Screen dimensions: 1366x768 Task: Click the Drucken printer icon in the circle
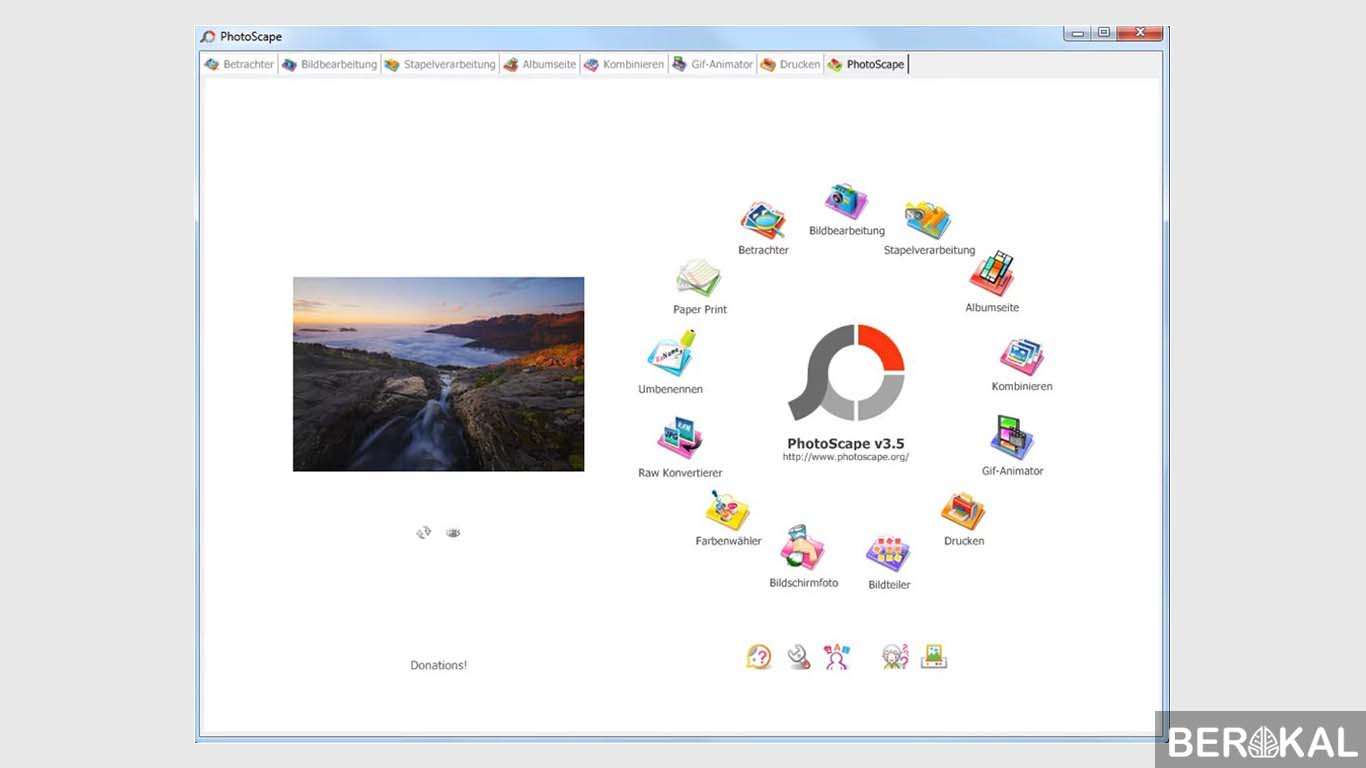click(x=964, y=511)
